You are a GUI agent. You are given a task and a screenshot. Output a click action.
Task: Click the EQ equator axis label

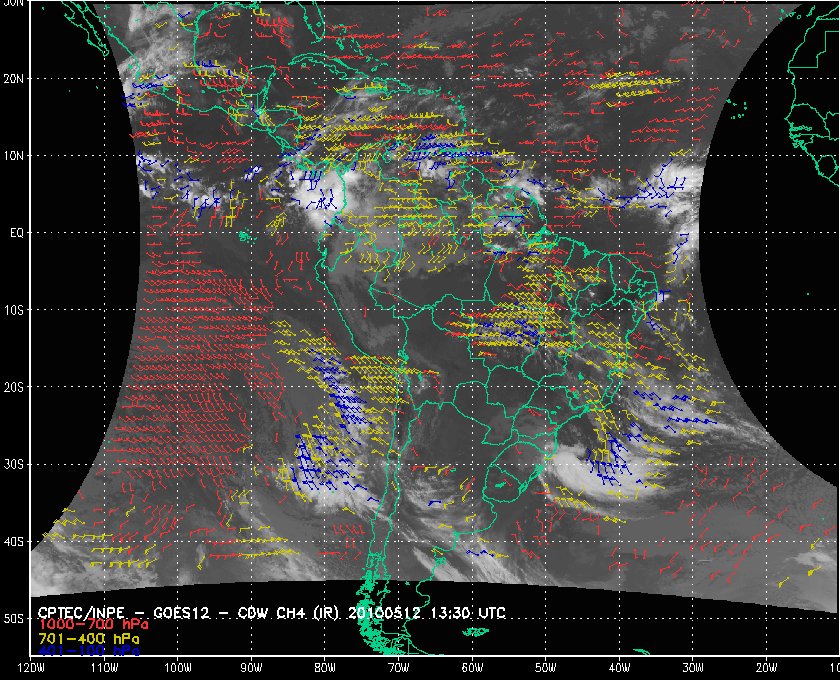click(x=16, y=233)
